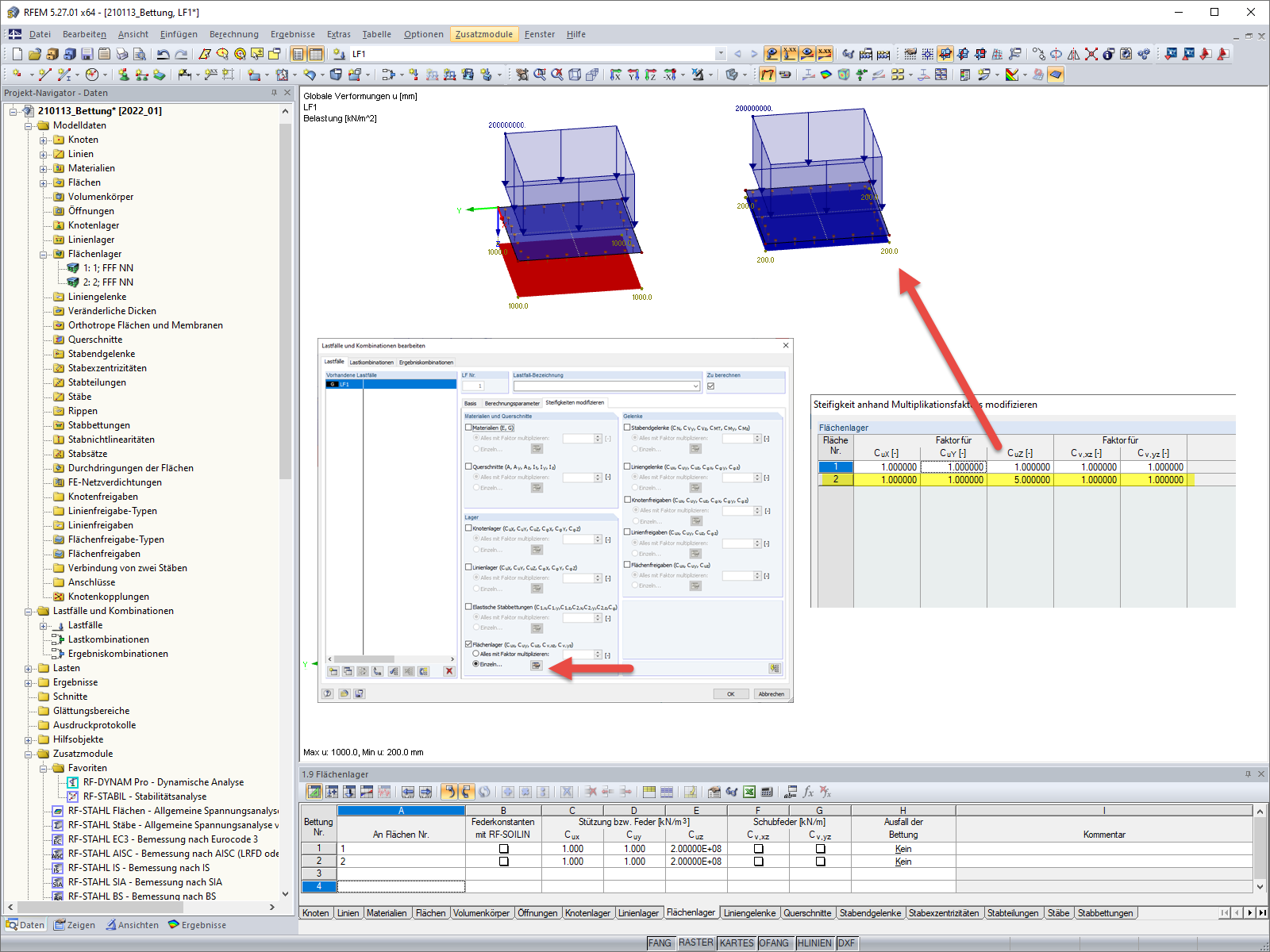Click the red X delete icon in toolbar
The height and width of the screenshot is (952, 1270).
1091,54
